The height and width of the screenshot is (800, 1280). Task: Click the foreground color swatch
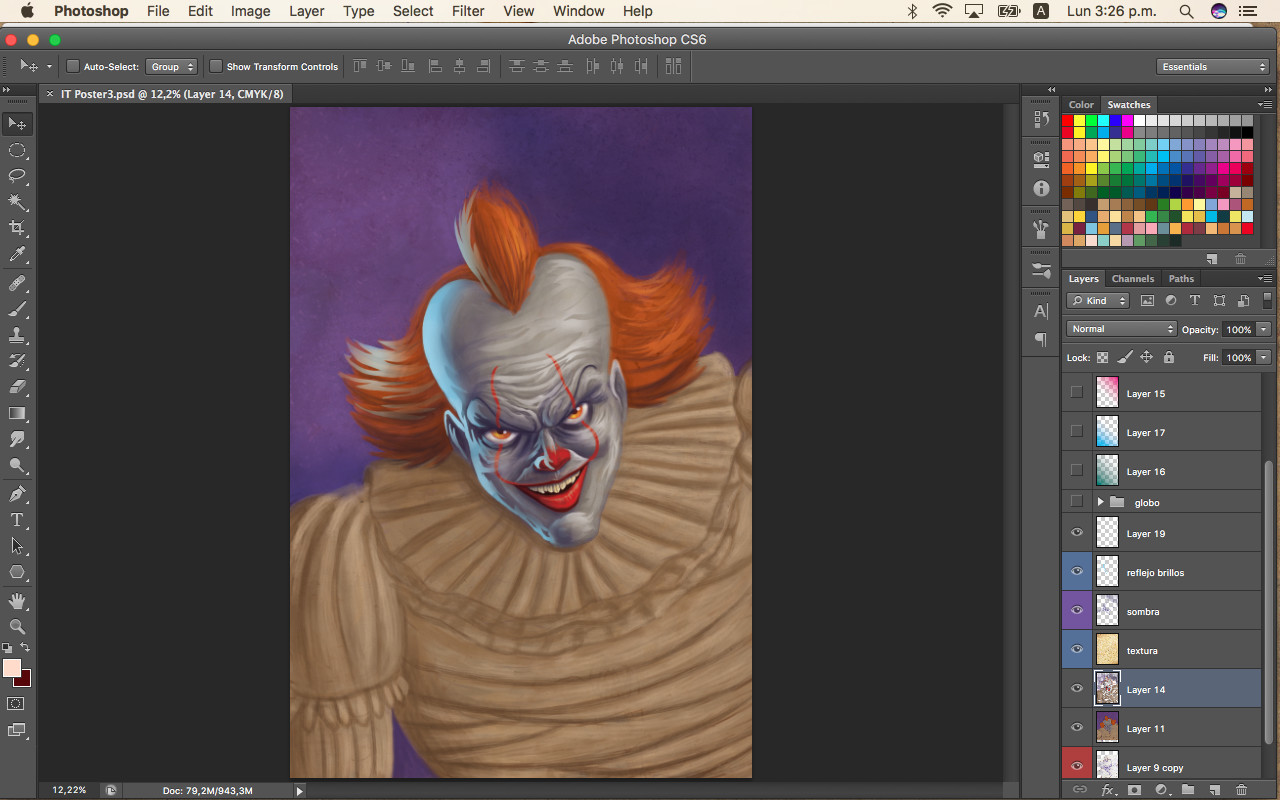pyautogui.click(x=12, y=668)
